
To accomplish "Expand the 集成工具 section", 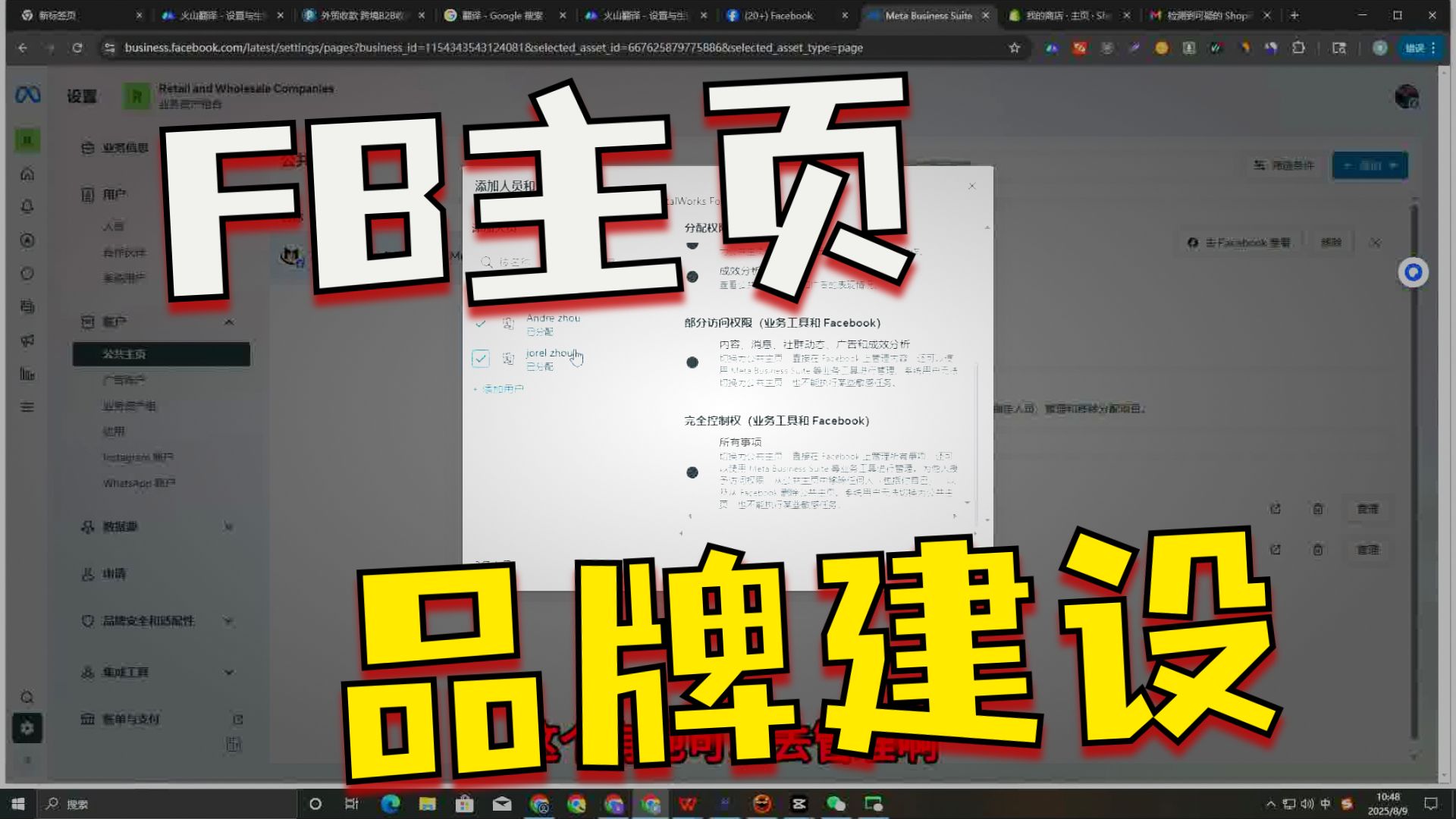I will pyautogui.click(x=228, y=672).
